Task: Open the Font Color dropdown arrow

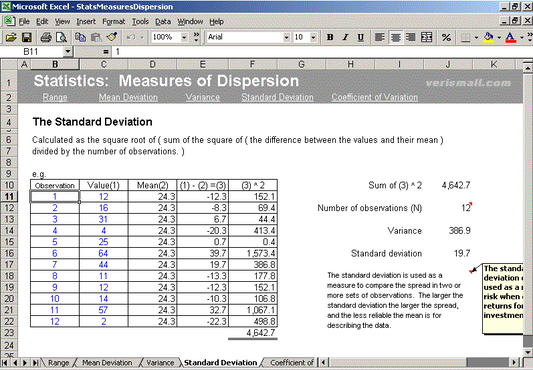Action: [x=521, y=37]
